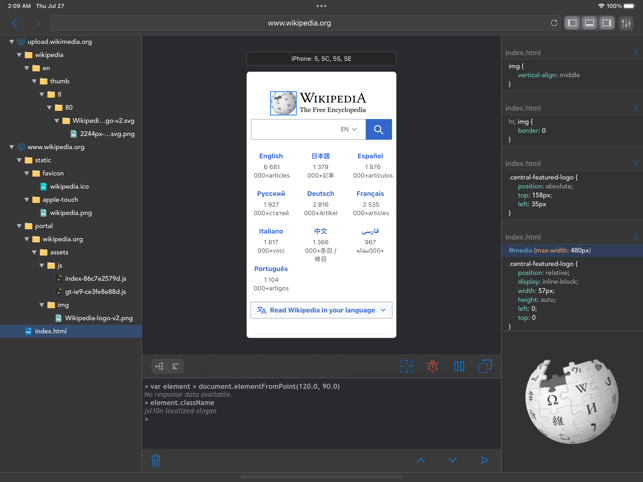Expand Read Wikipedia in your language
Viewport: 643px width, 482px height.
point(321,310)
